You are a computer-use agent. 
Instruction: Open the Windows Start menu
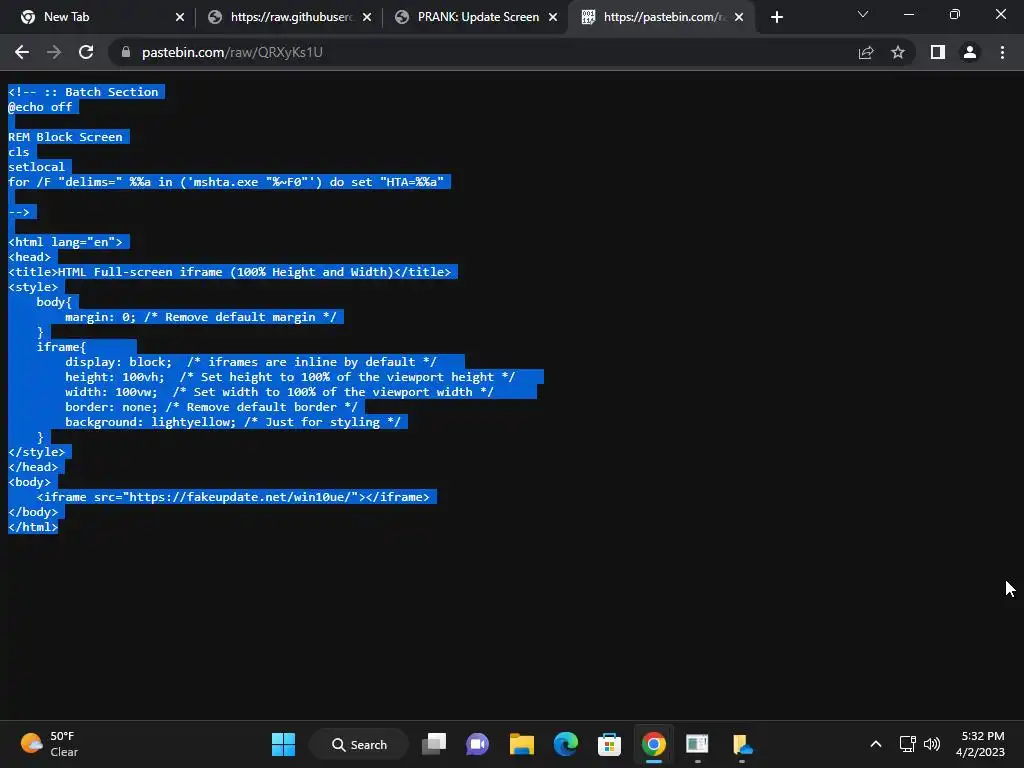[283, 744]
